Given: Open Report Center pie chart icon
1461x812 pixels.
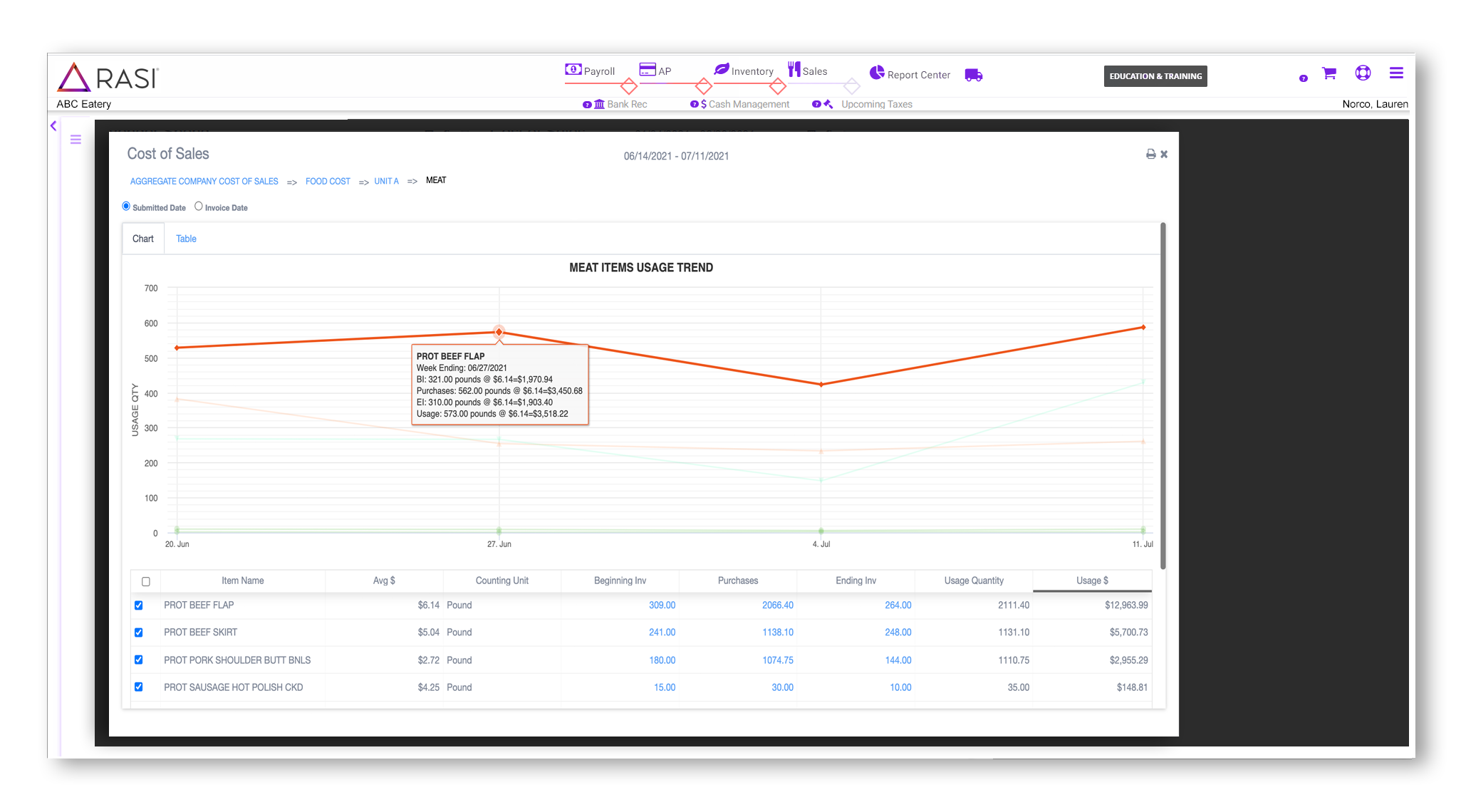Looking at the screenshot, I should (878, 73).
